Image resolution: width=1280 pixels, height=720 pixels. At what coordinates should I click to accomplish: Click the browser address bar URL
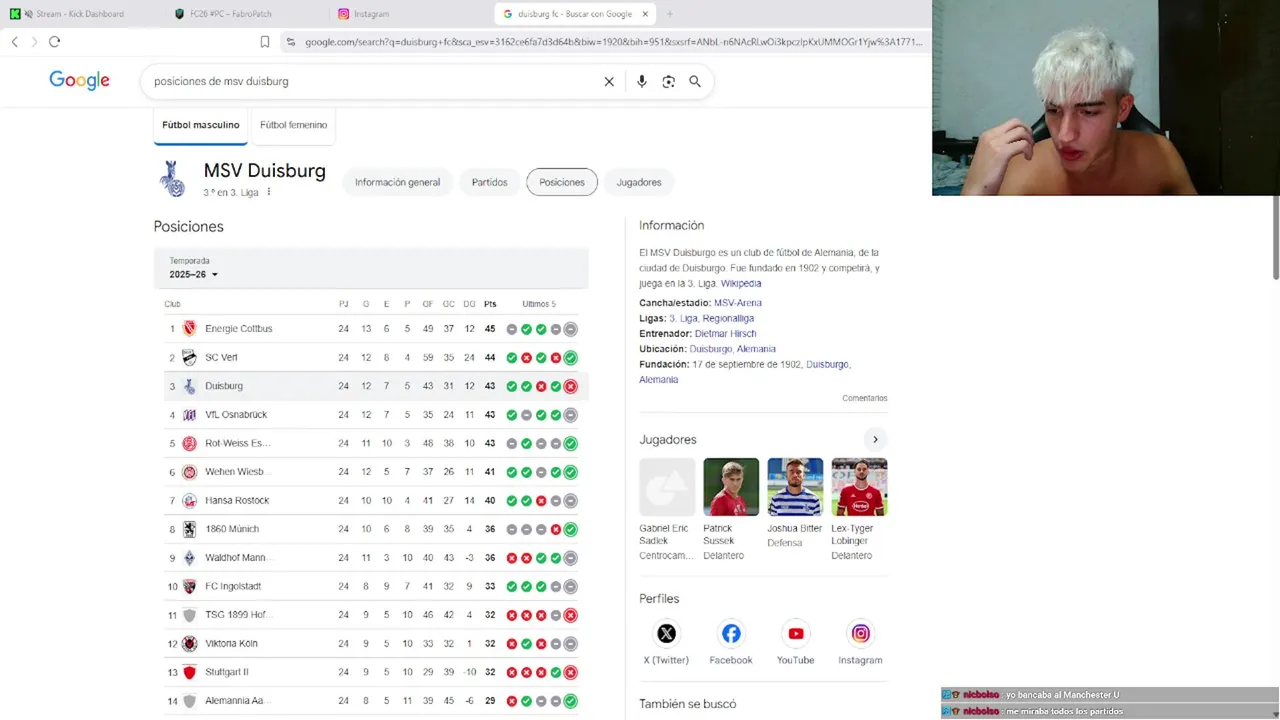612,42
